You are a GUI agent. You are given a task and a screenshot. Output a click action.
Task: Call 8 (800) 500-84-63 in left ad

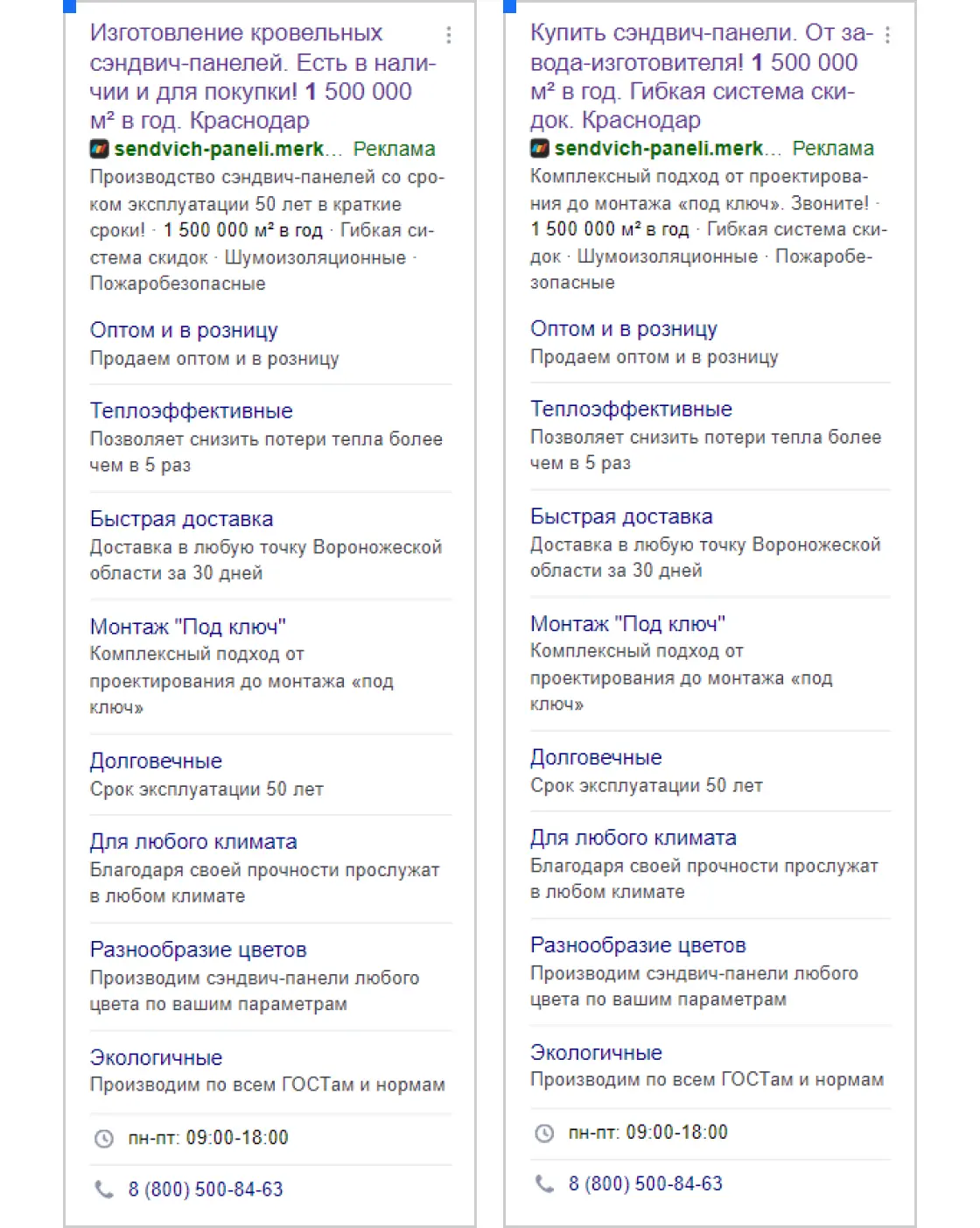point(206,1189)
